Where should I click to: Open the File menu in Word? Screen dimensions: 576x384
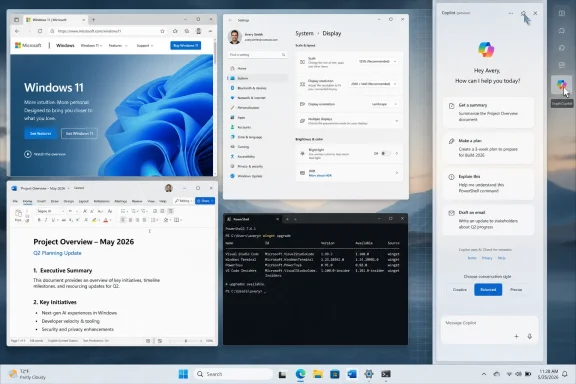click(15, 201)
